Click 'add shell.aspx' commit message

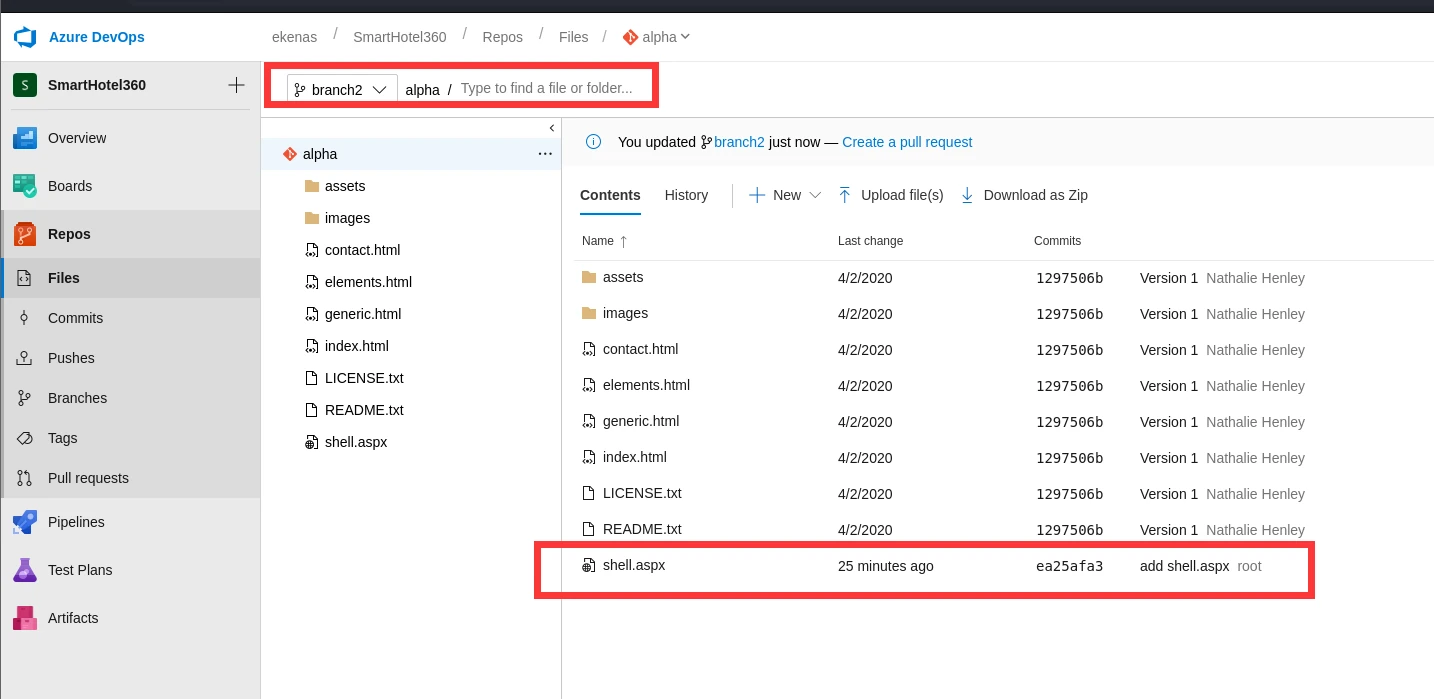point(1184,566)
